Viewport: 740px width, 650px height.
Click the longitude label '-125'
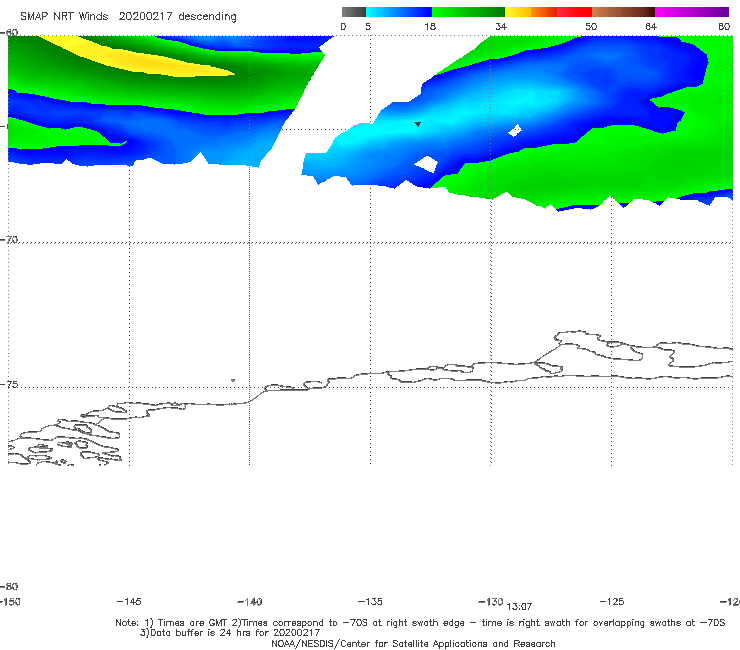pos(612,602)
